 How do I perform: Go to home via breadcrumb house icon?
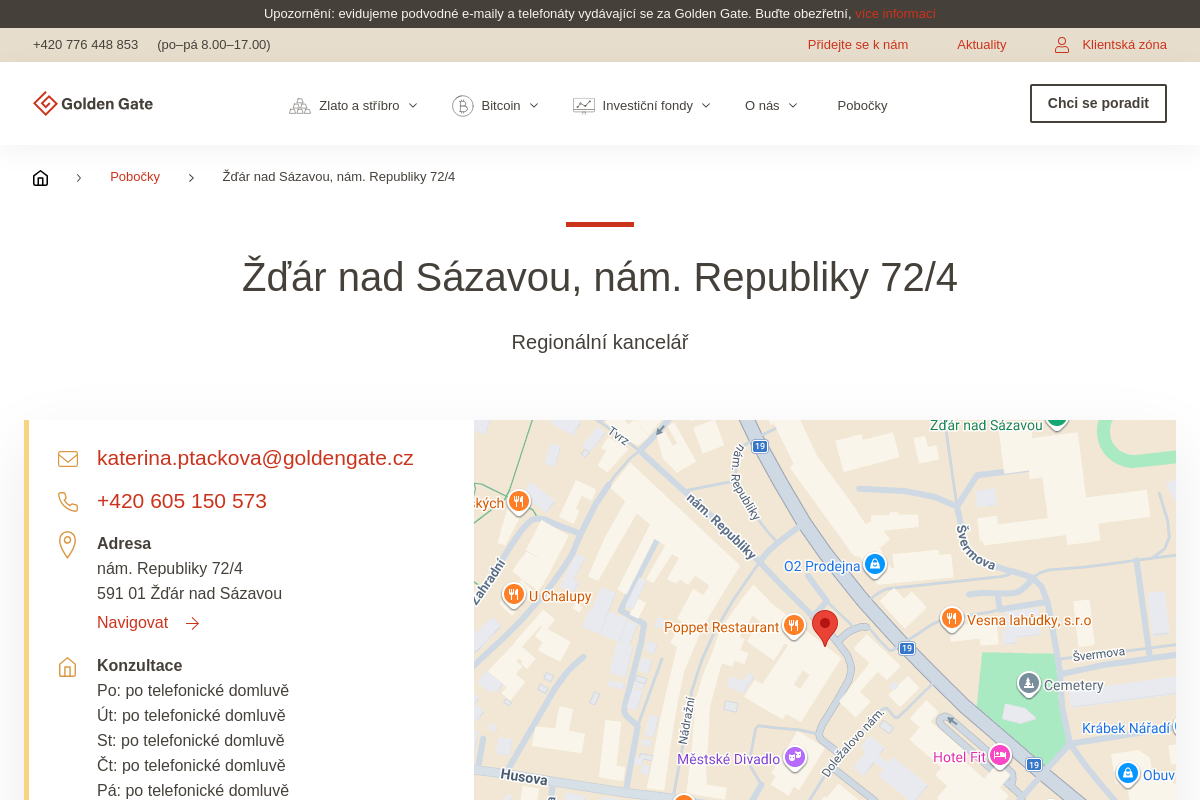click(40, 178)
